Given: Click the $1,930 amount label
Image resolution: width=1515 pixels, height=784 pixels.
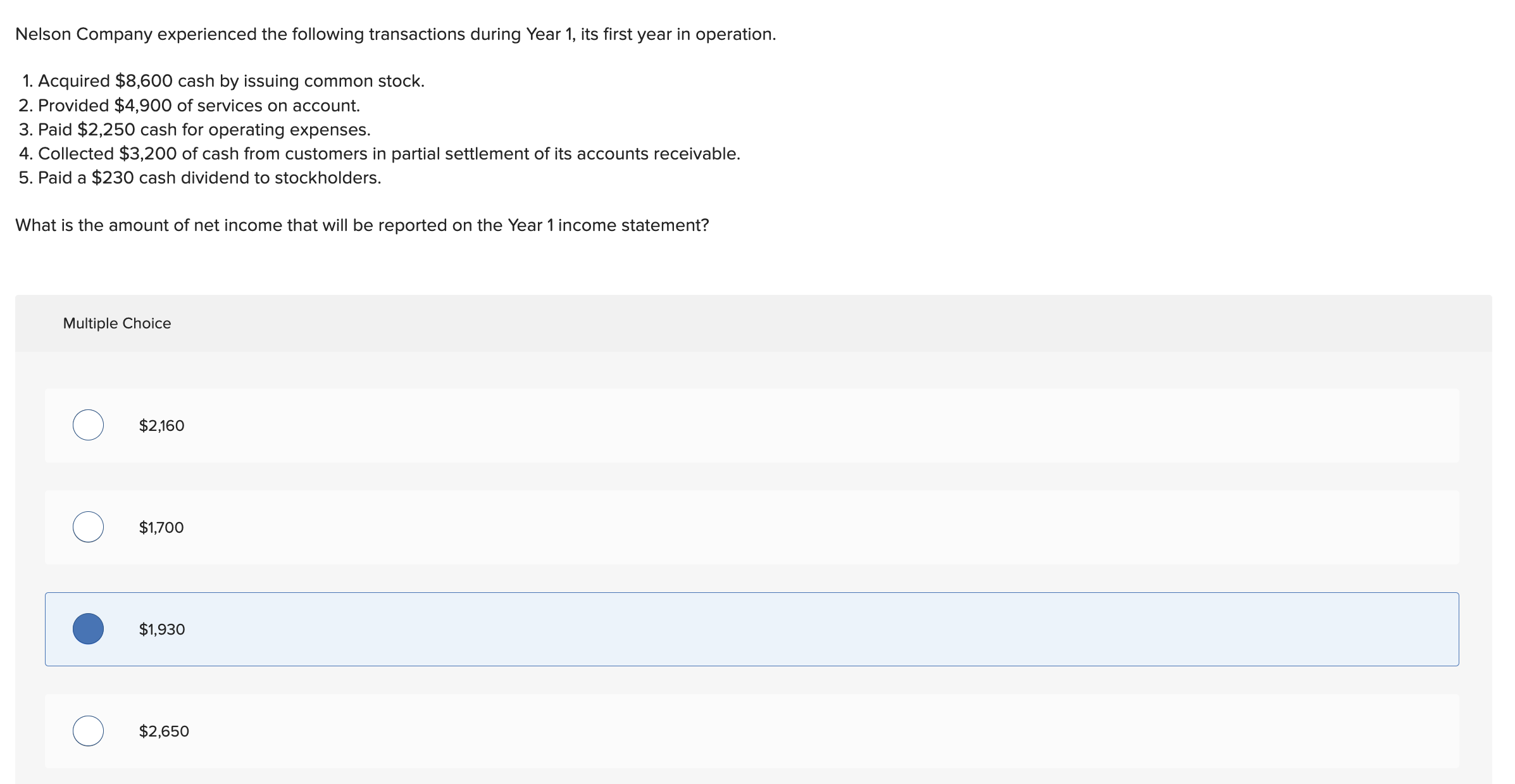Looking at the screenshot, I should pyautogui.click(x=161, y=630).
